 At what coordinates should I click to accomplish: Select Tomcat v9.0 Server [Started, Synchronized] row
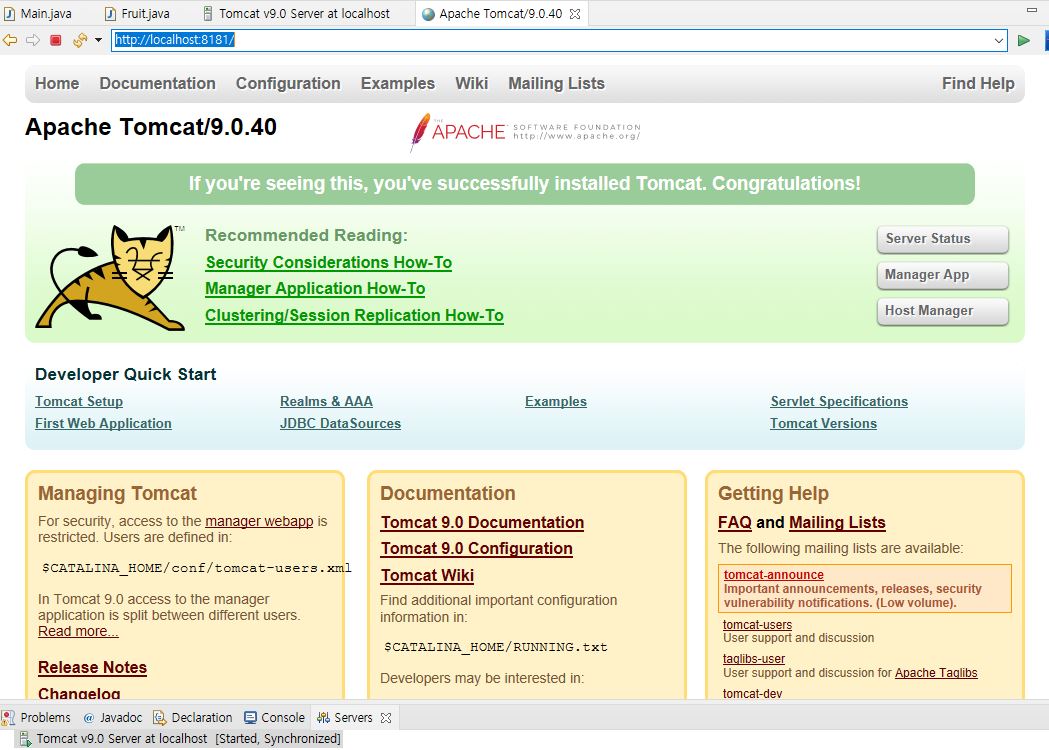click(181, 739)
